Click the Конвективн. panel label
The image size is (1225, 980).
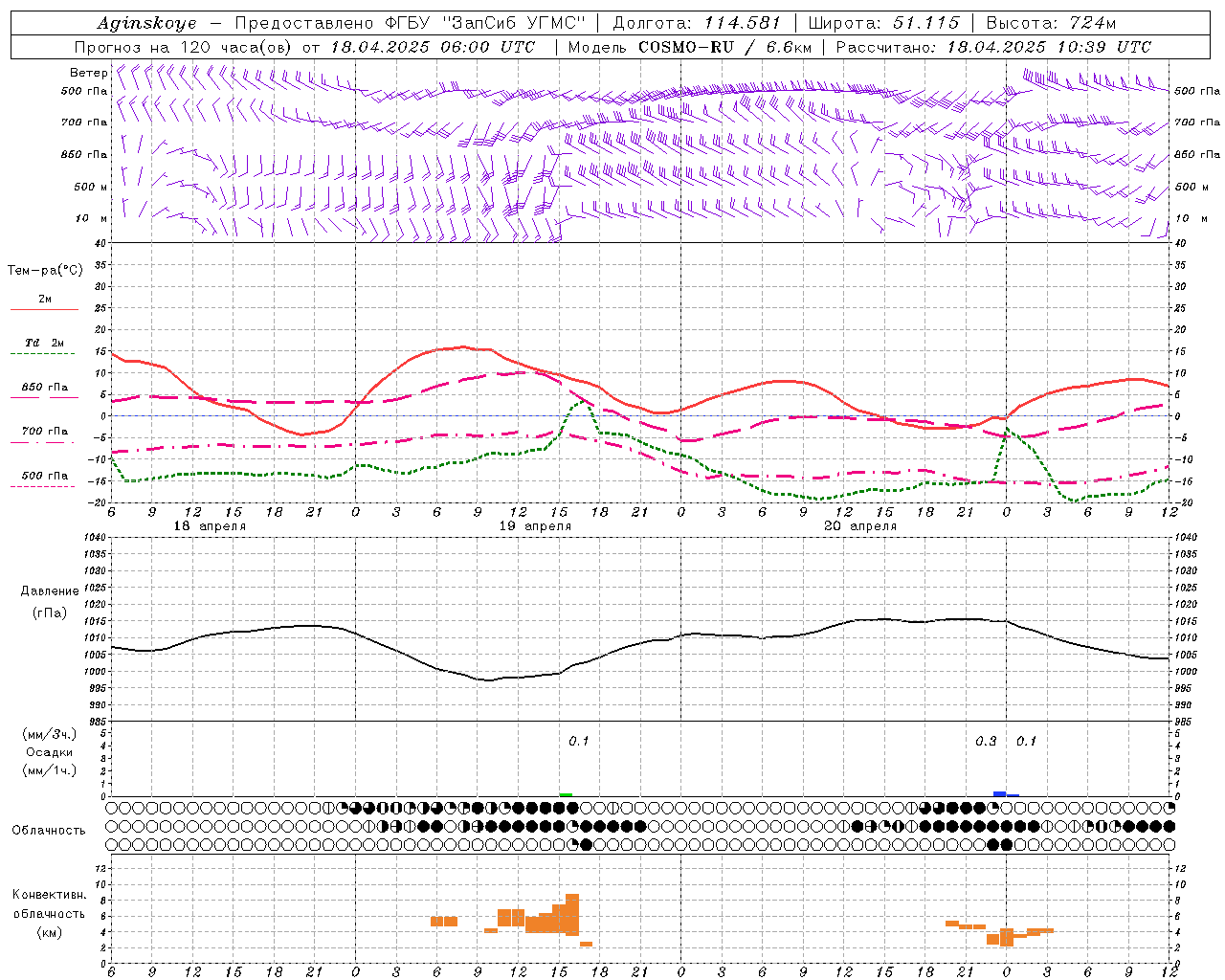(x=49, y=895)
